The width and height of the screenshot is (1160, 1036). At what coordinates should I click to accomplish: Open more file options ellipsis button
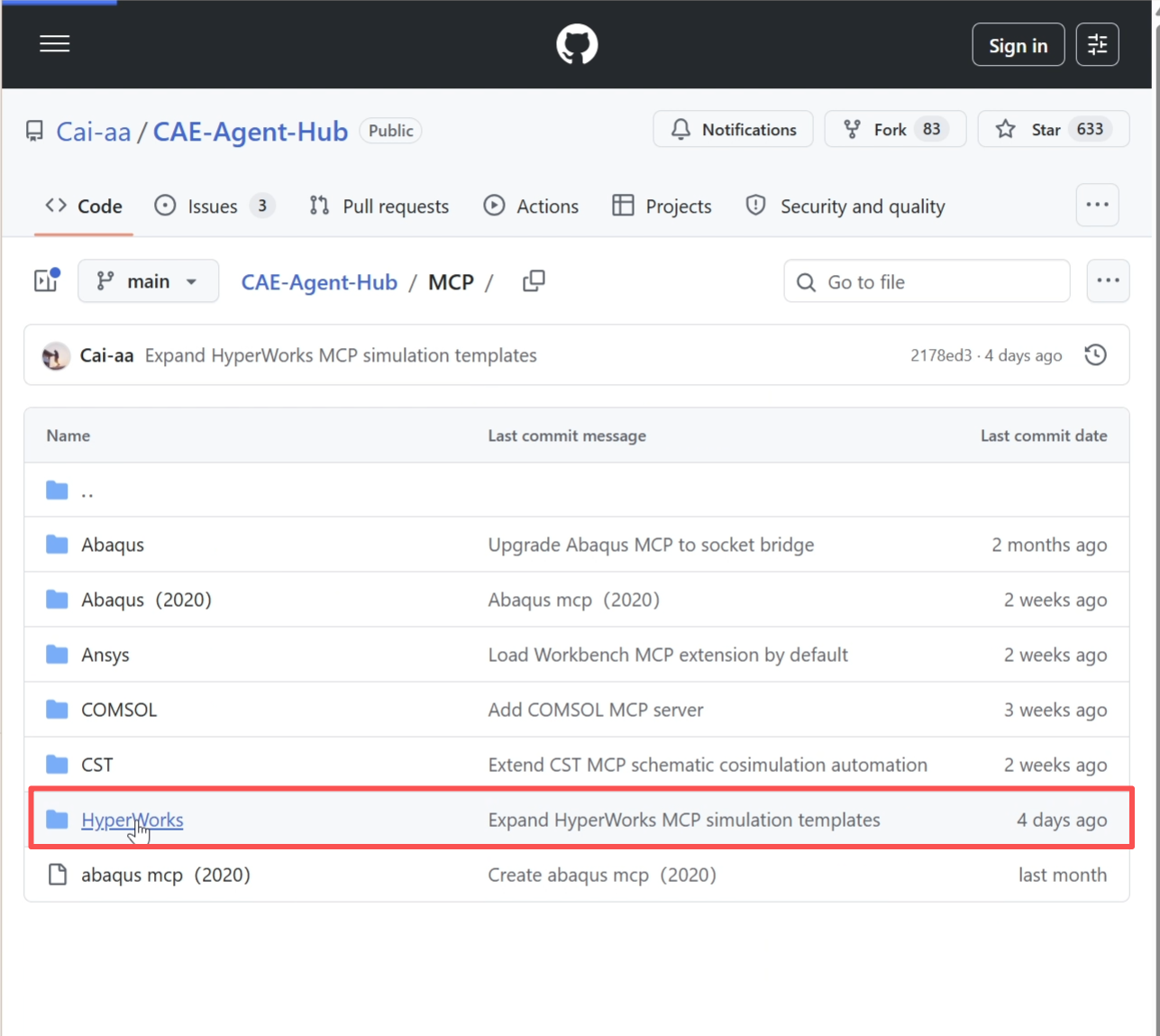click(1108, 280)
